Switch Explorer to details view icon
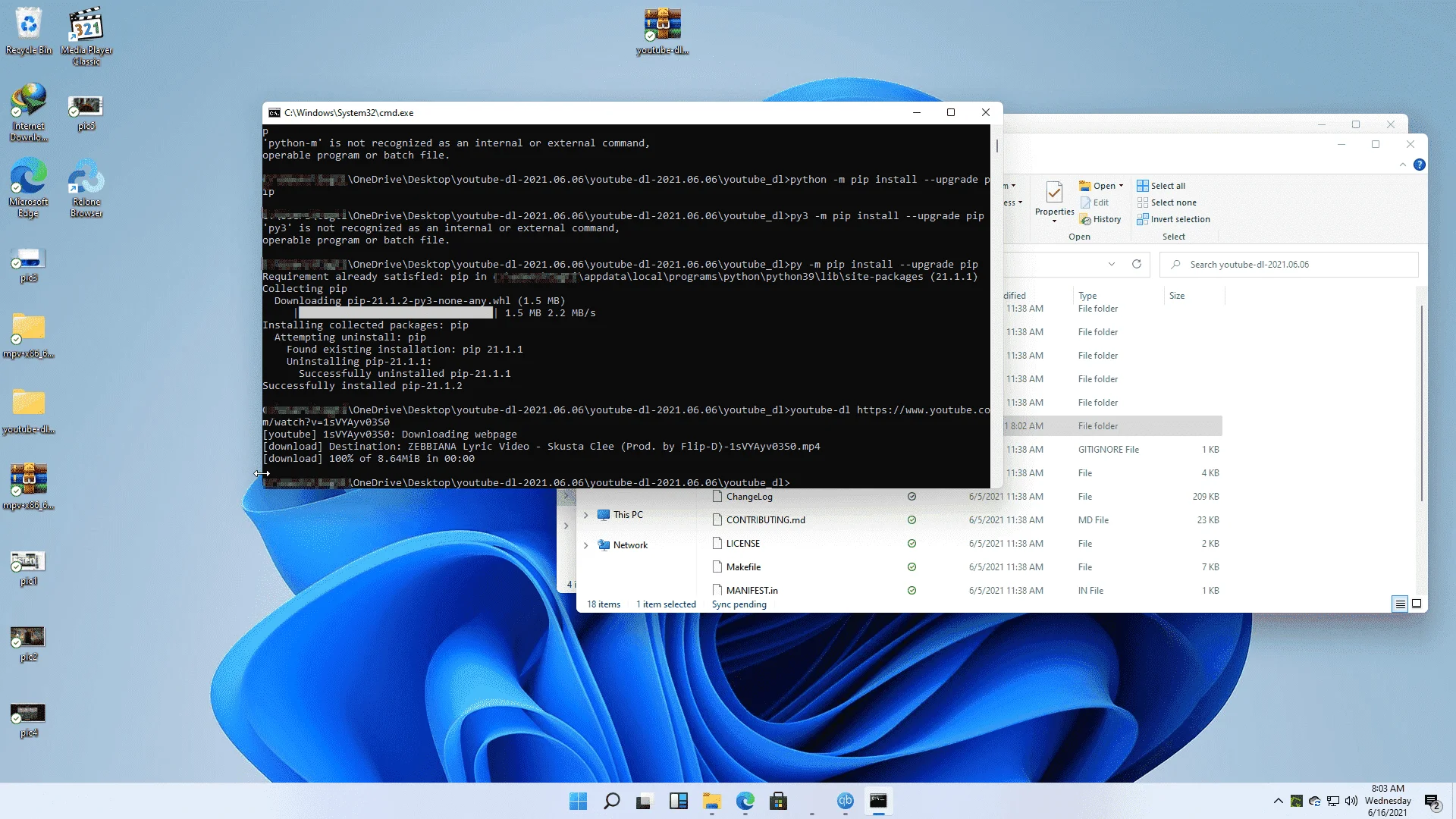The image size is (1456, 819). coord(1400,604)
